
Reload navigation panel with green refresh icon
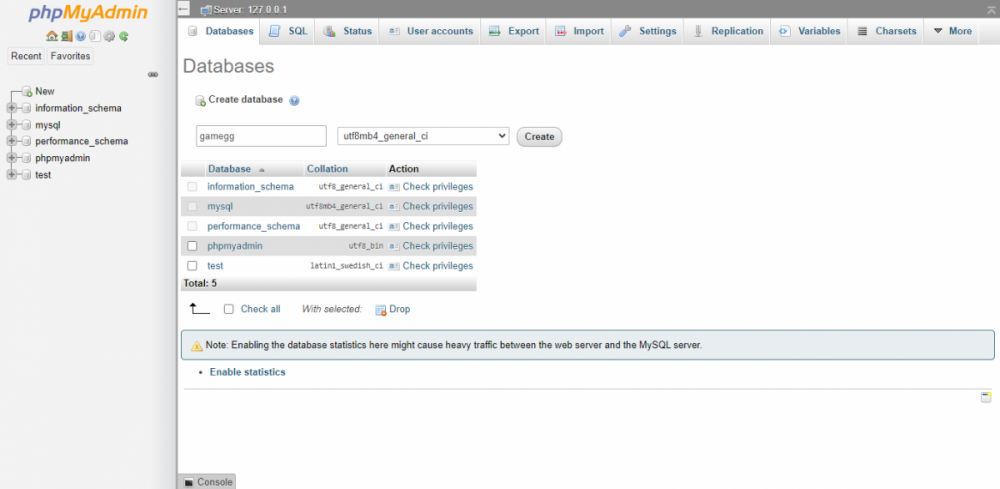tap(124, 36)
